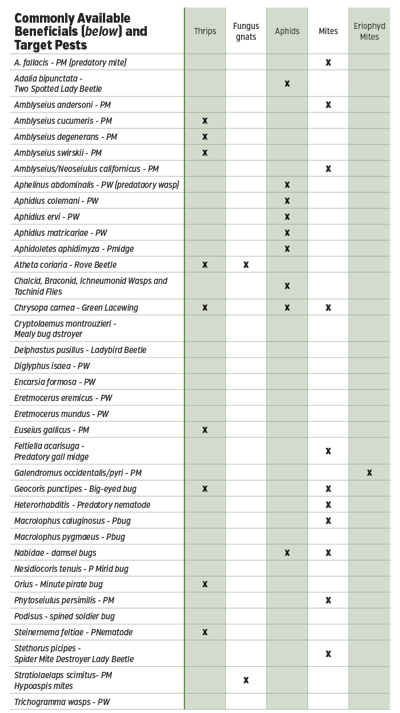Select row 'Delphastus pusillus - Ladybird Beetle'
Image resolution: width=400 pixels, height=713 pixels.
pyautogui.click(x=200, y=350)
